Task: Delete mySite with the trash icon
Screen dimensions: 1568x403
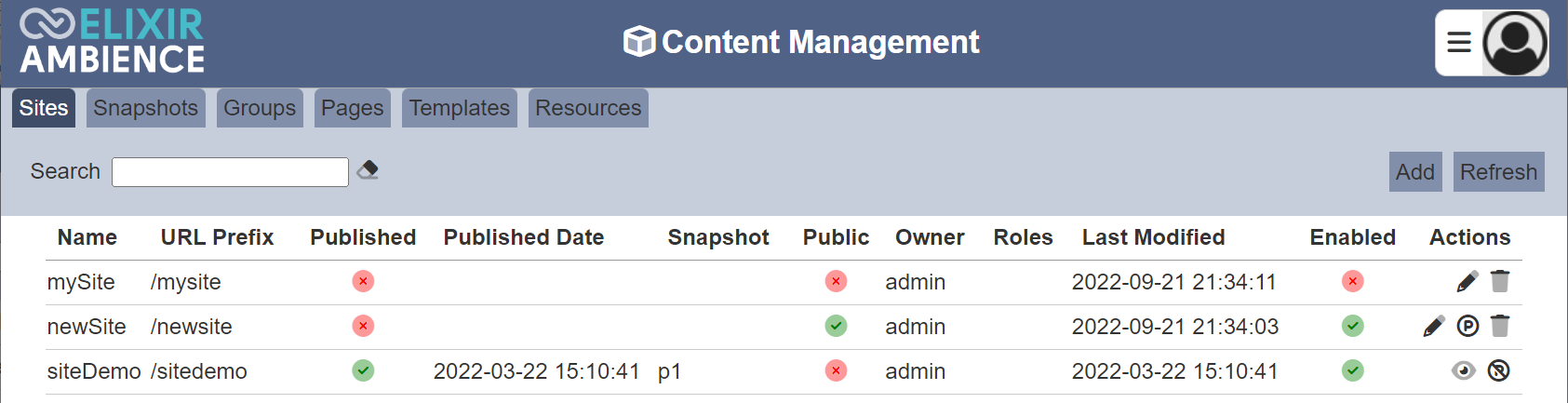Action: [1500, 281]
